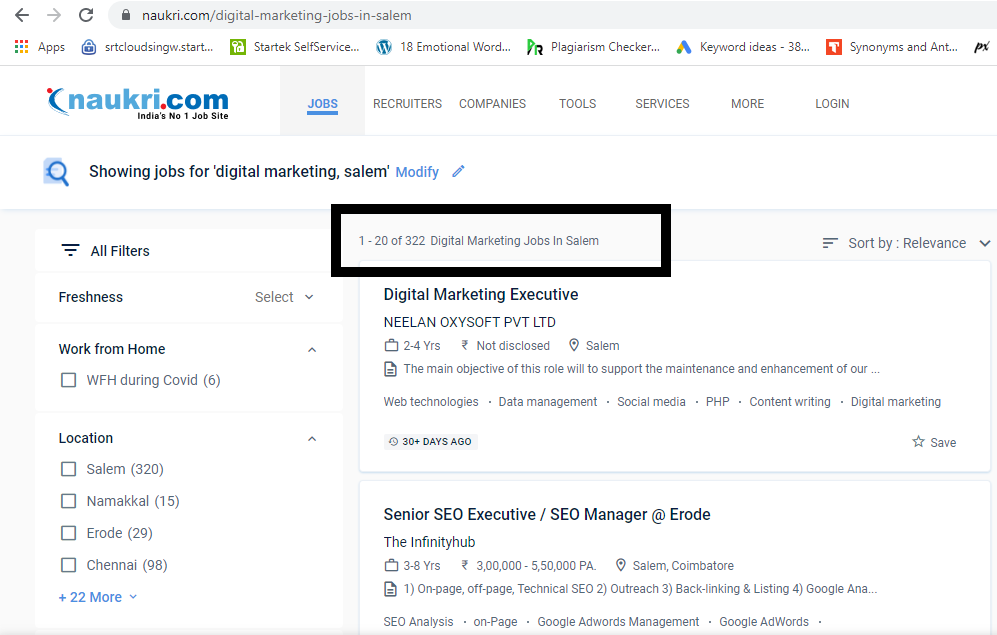This screenshot has width=997, height=635.
Task: Check the Salem (320) location filter
Action: [68, 469]
